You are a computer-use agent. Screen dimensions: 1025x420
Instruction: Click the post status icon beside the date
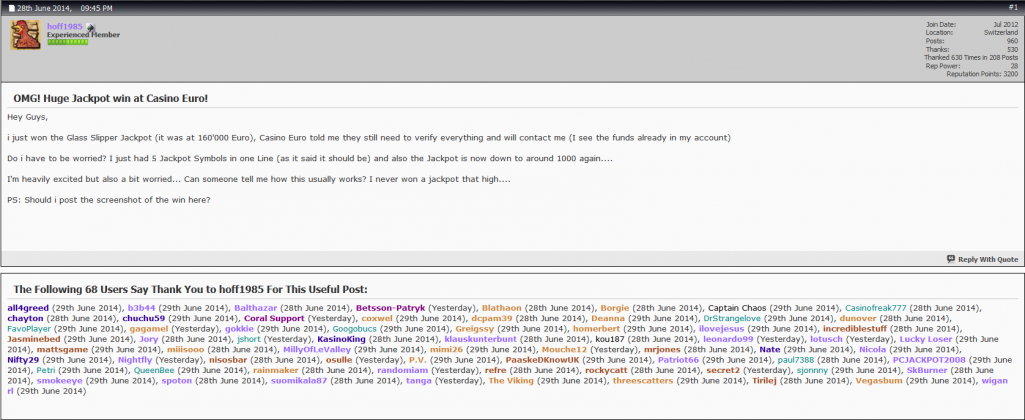tap(11, 8)
